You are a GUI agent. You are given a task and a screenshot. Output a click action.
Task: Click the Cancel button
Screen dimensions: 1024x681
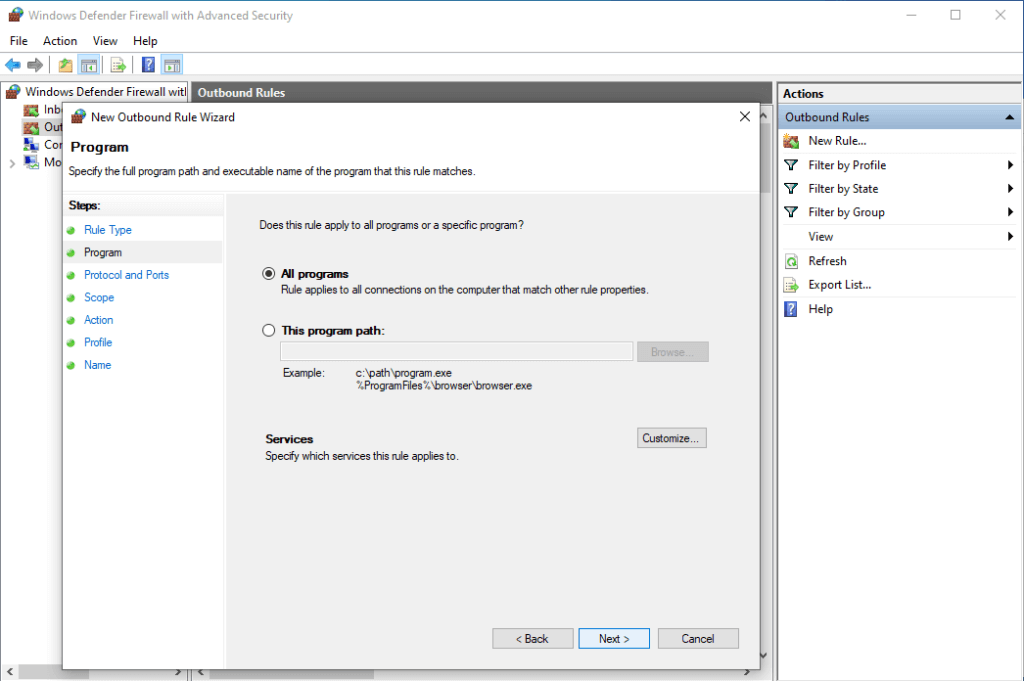tap(698, 639)
